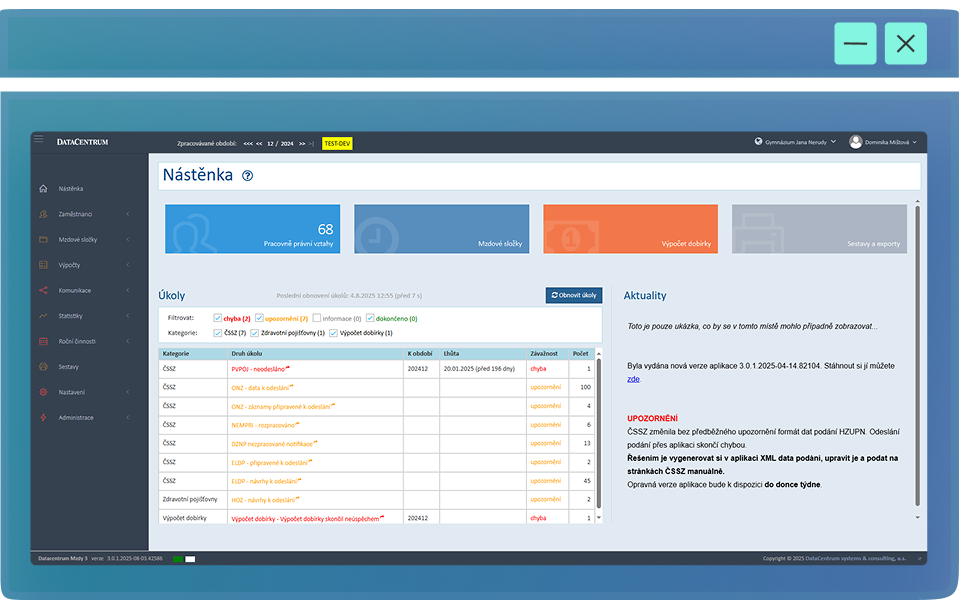Click the globe icon by Gymnázium Jana Nerudy
Viewport: 959px width, 600px height.
[758, 141]
